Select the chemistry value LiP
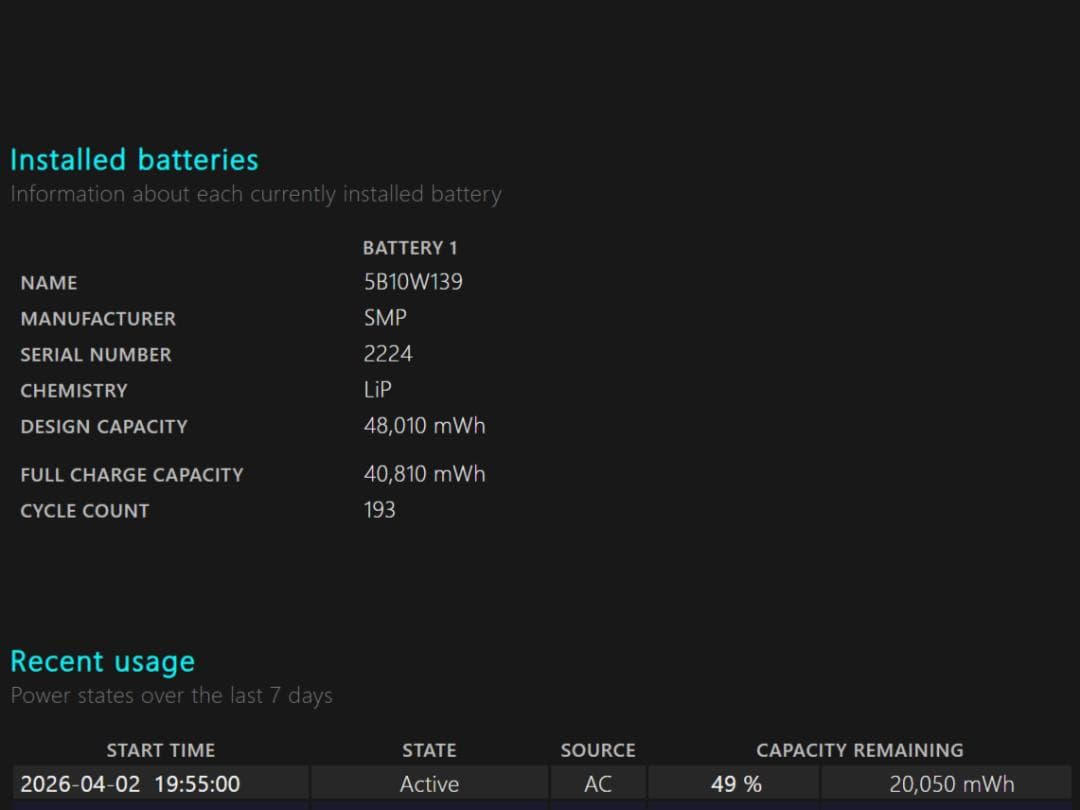This screenshot has height=810, width=1080. coord(377,389)
